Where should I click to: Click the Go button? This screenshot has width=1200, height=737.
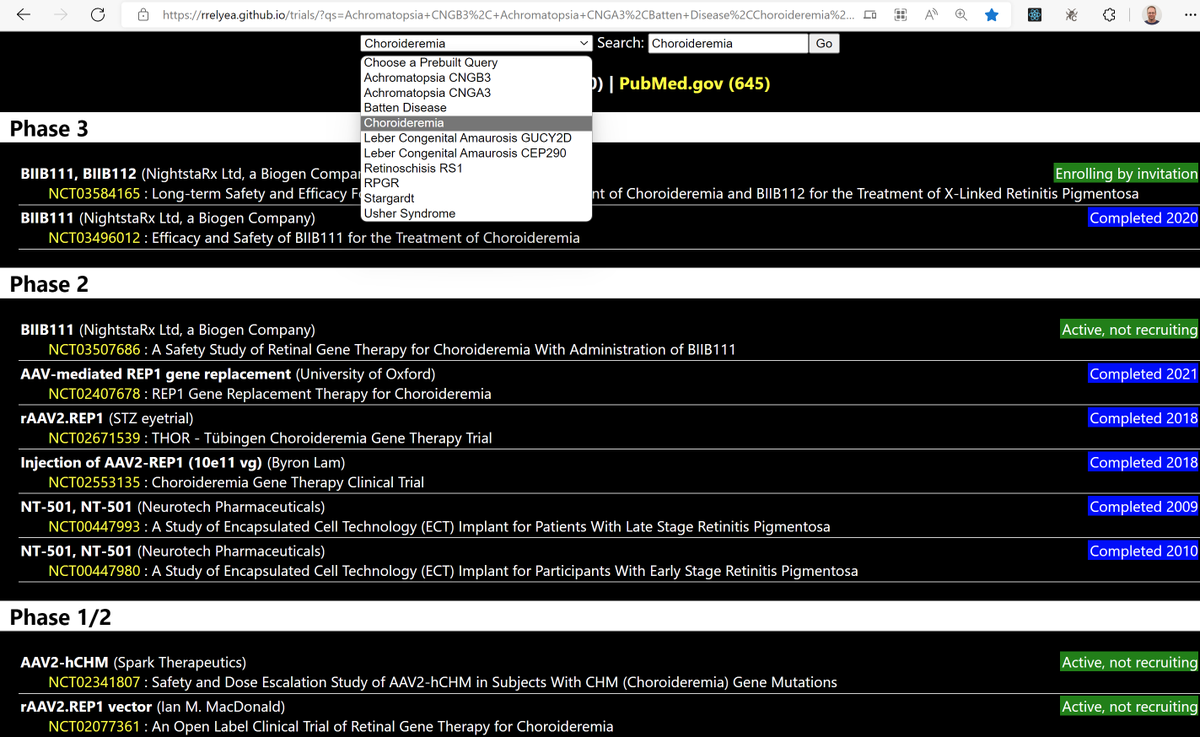tap(824, 43)
